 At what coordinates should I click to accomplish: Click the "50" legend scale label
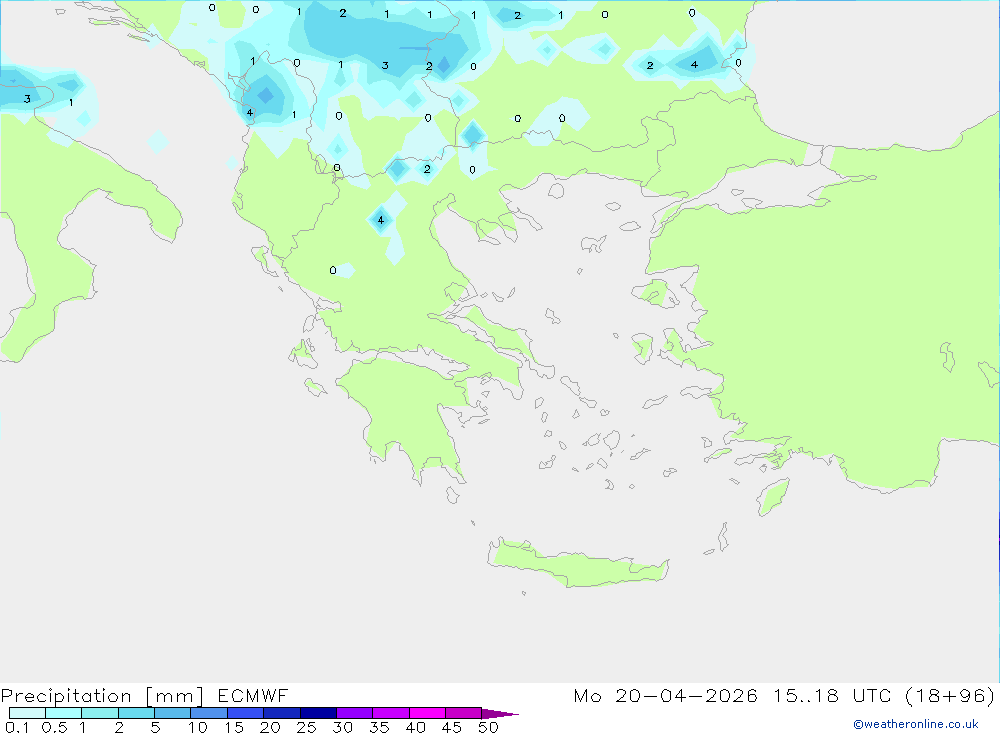488,727
